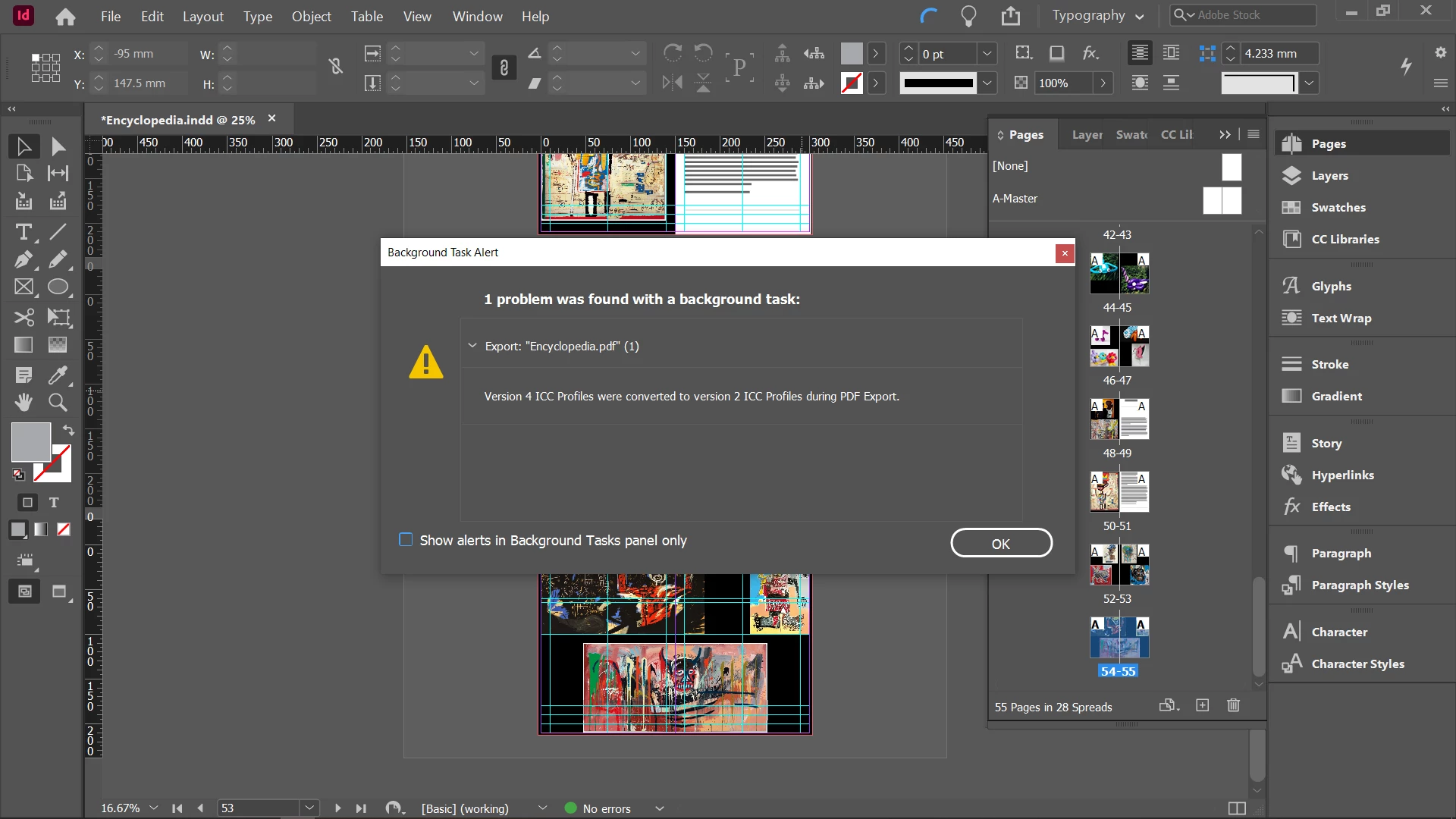Select the Type tool
This screenshot has height=819, width=1456.
pyautogui.click(x=24, y=232)
